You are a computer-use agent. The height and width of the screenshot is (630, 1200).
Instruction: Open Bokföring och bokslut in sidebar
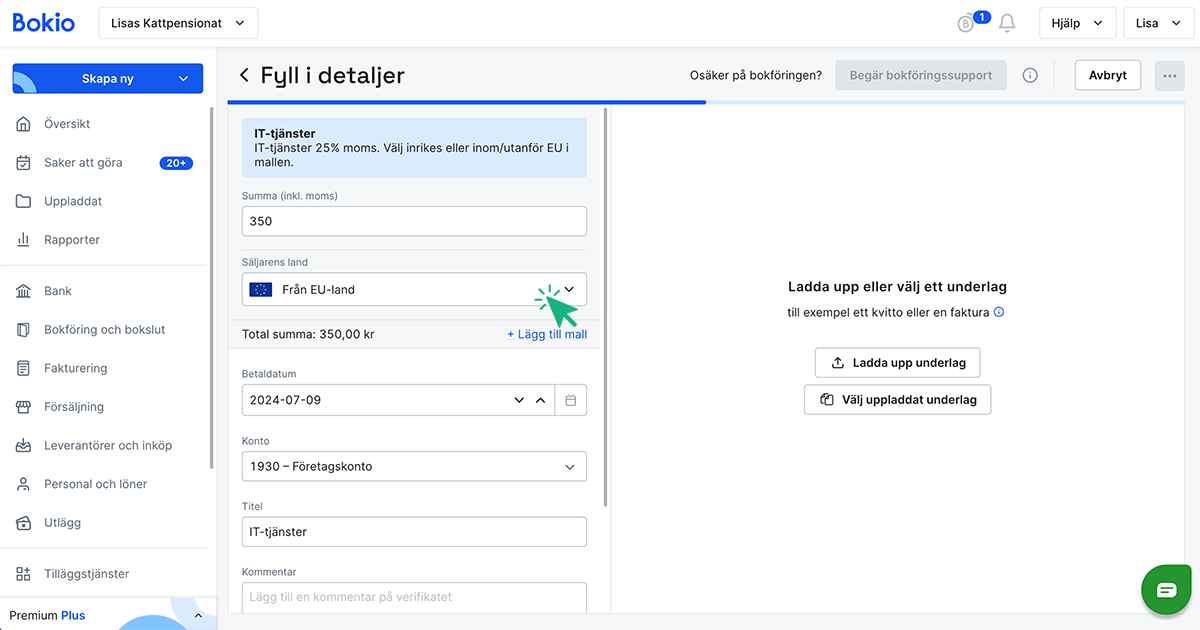click(x=104, y=330)
